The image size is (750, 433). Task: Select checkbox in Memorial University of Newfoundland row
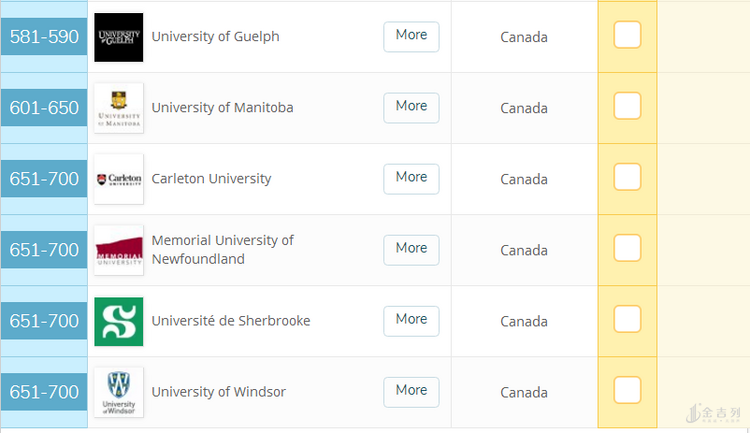tap(627, 248)
